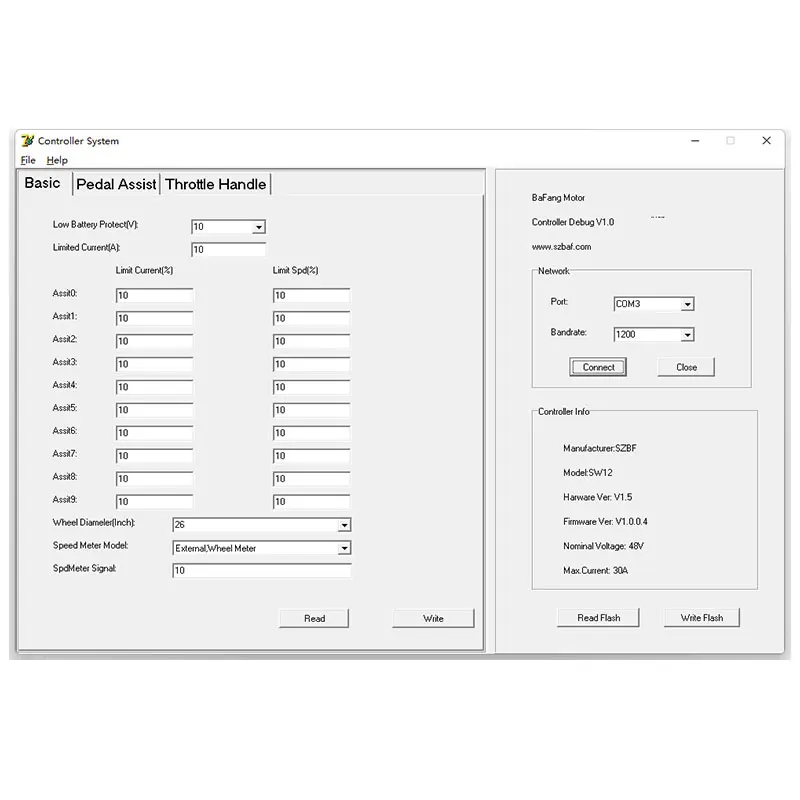Click the Assit7 Limit Spd field
Screen dimensions: 800x800
pos(311,456)
